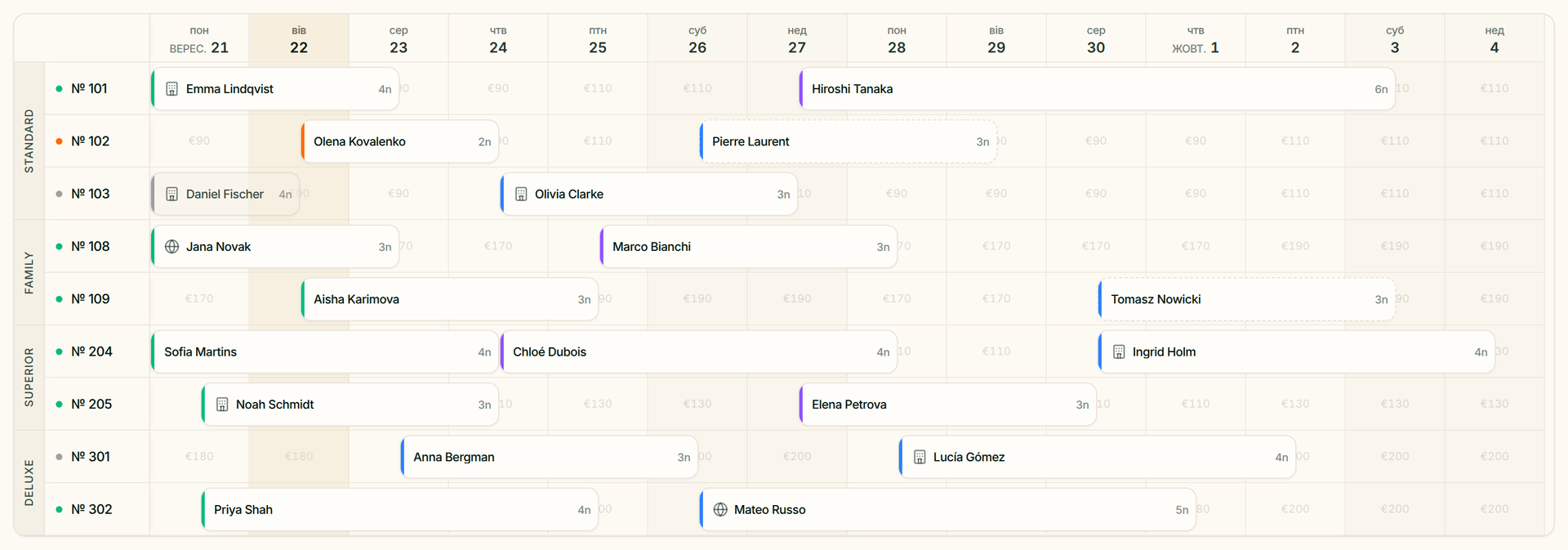1568x550 pixels.
Task: Click the building icon on Emma Lindqvist's booking
Action: pos(171,89)
